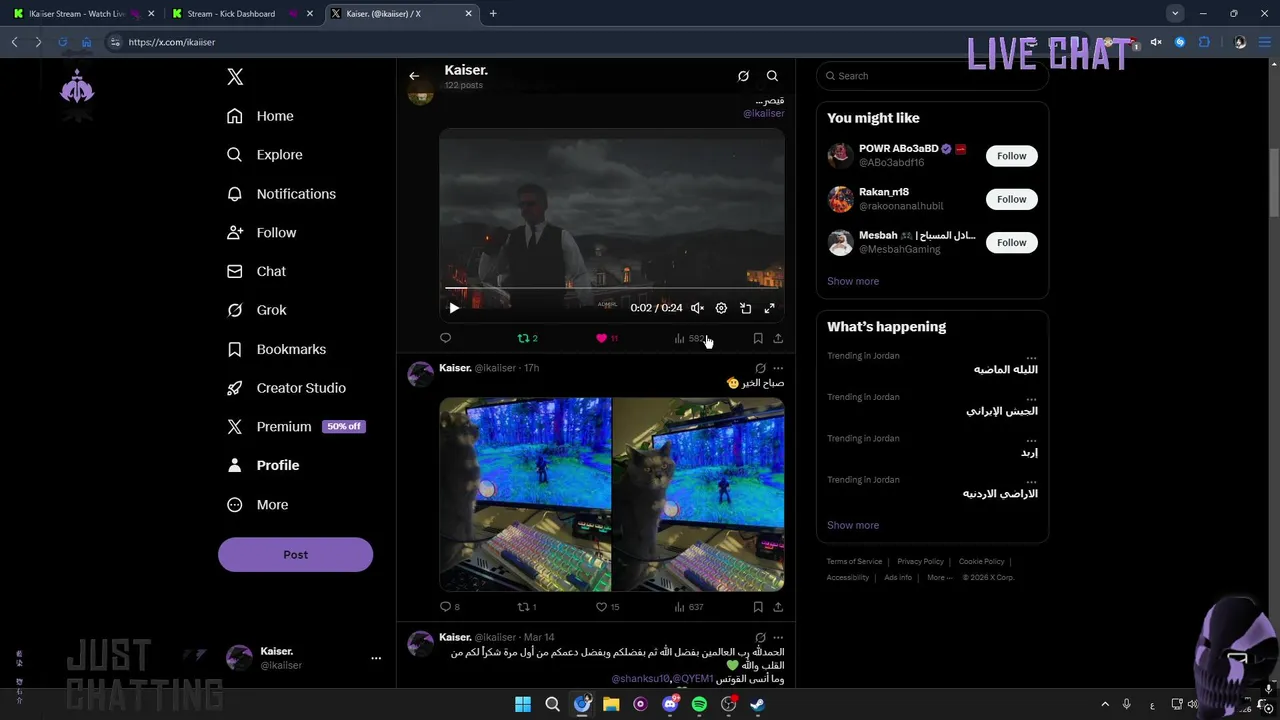Image resolution: width=1280 pixels, height=720 pixels.
Task: Open the X logo home icon
Action: click(235, 77)
